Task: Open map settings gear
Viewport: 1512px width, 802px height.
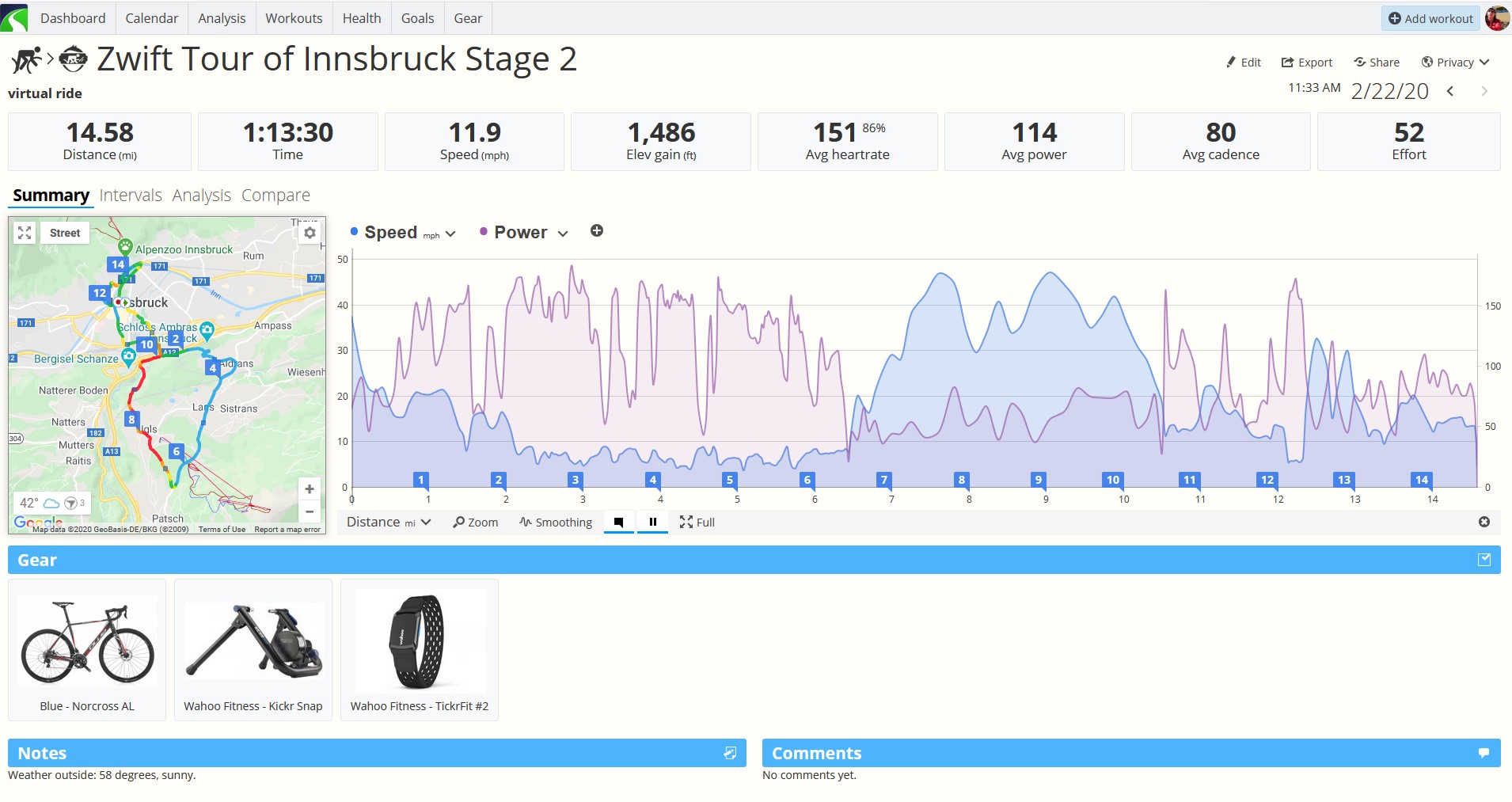Action: click(310, 233)
